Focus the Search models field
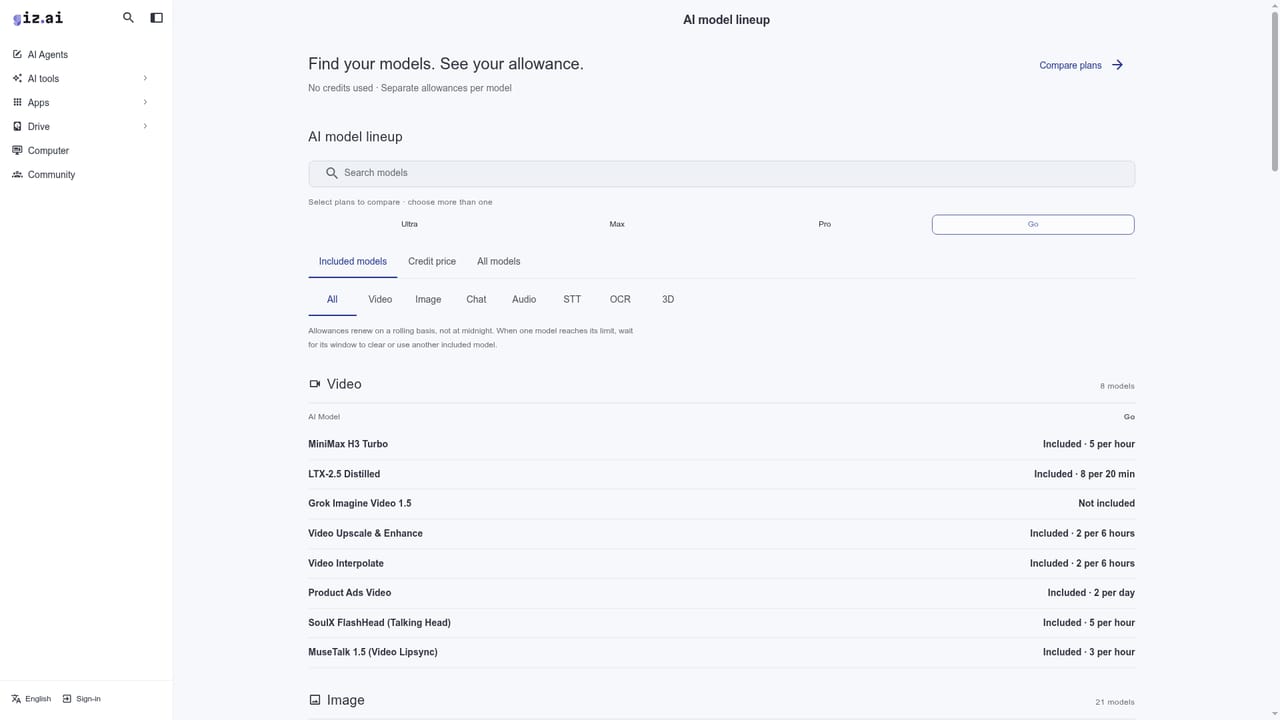This screenshot has width=1280, height=720. point(721,173)
